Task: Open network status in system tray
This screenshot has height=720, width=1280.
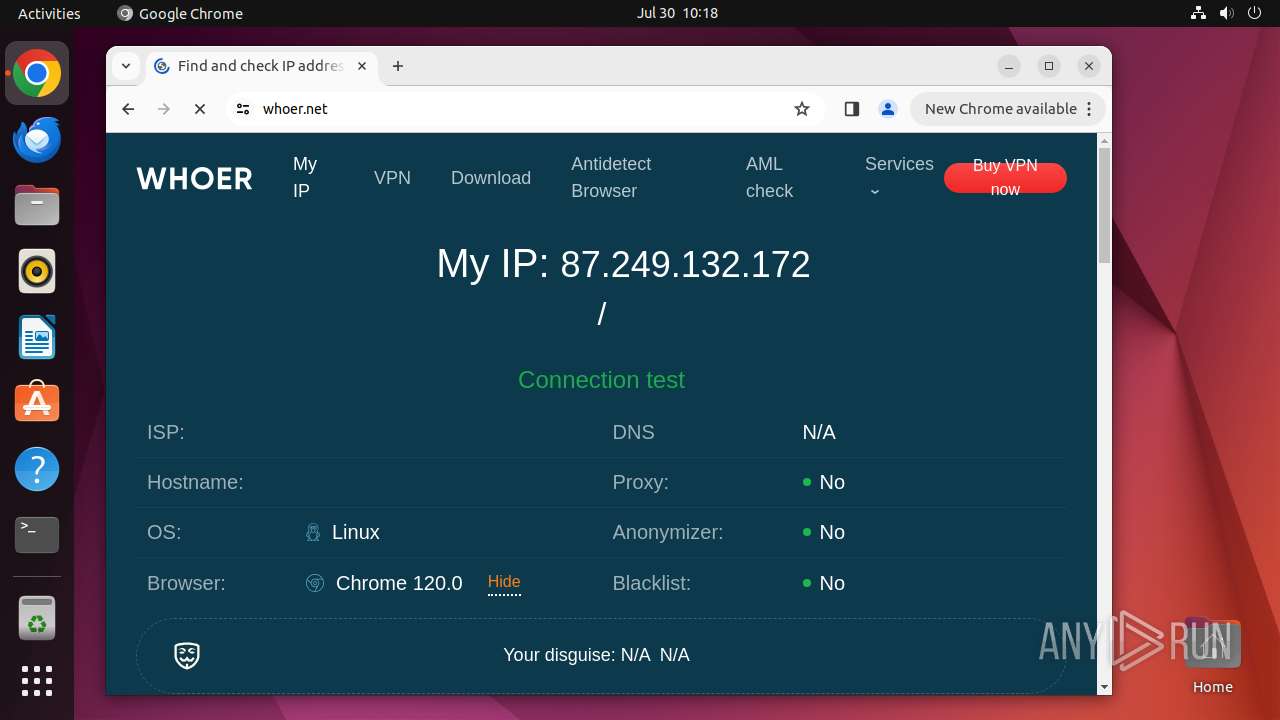Action: point(1199,13)
